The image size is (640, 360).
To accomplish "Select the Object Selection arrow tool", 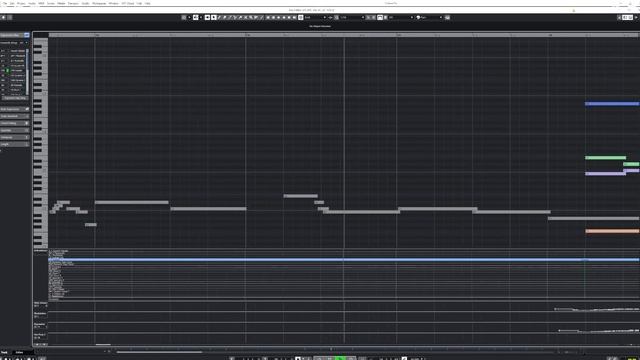I will [x=207, y=18].
